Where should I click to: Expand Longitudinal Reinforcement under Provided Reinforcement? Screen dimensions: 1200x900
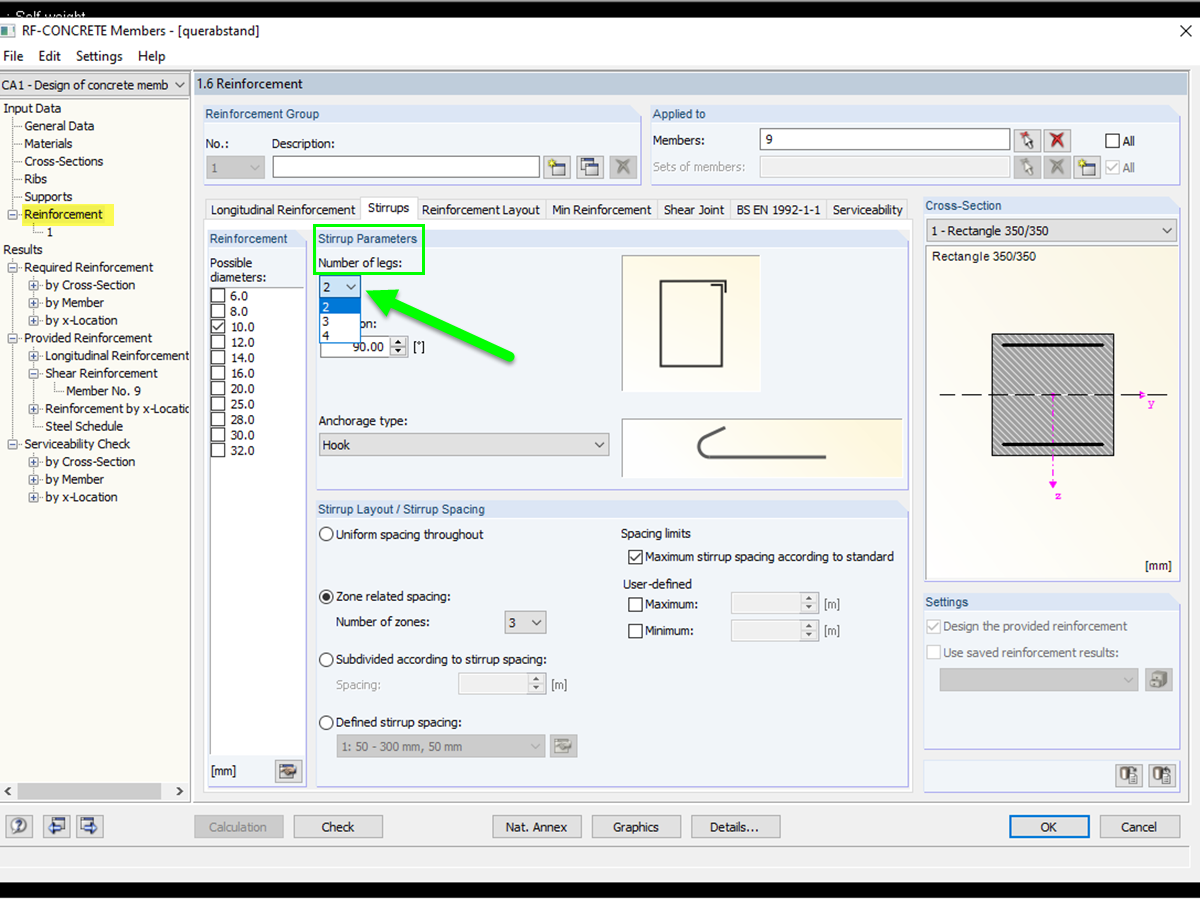[34, 356]
